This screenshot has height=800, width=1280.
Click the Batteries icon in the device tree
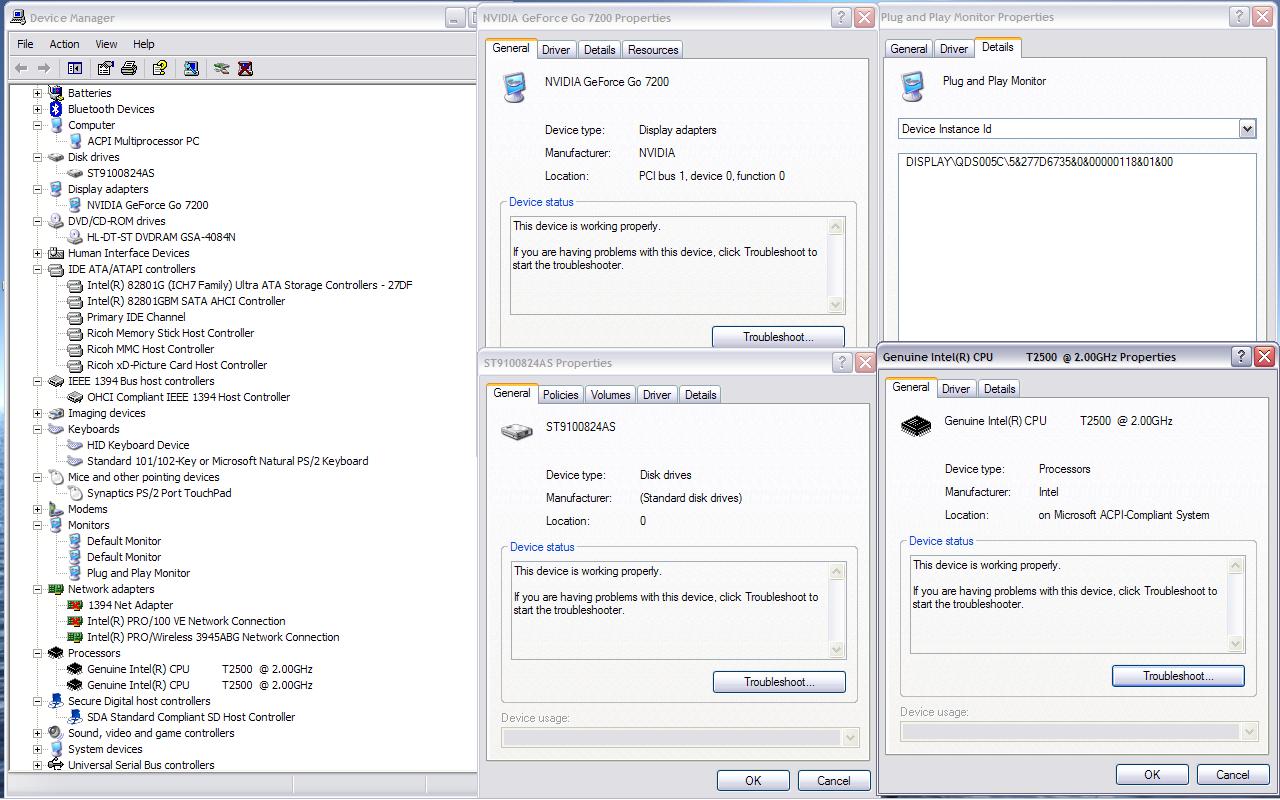(56, 93)
